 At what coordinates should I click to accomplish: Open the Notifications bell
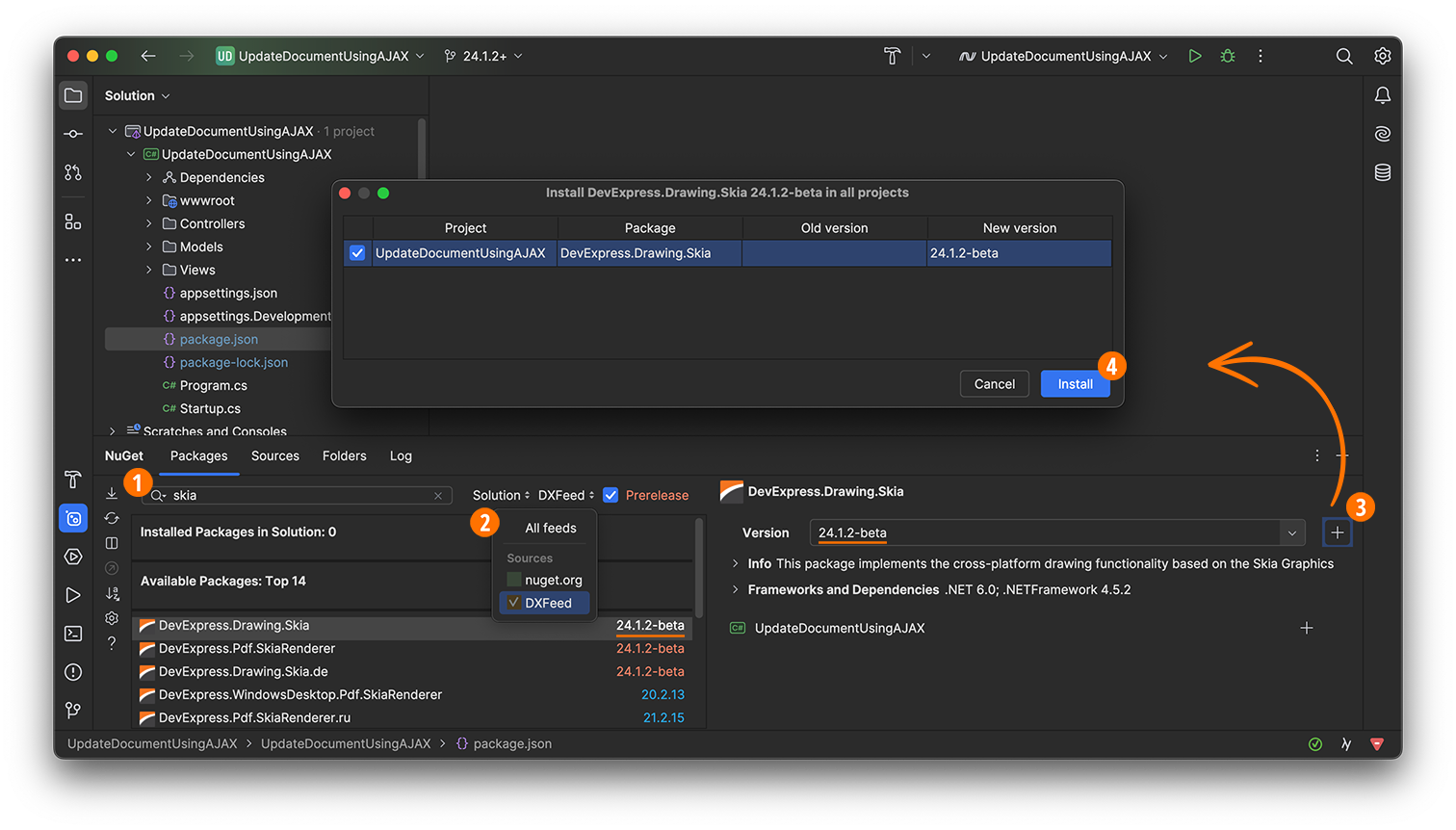tap(1383, 95)
